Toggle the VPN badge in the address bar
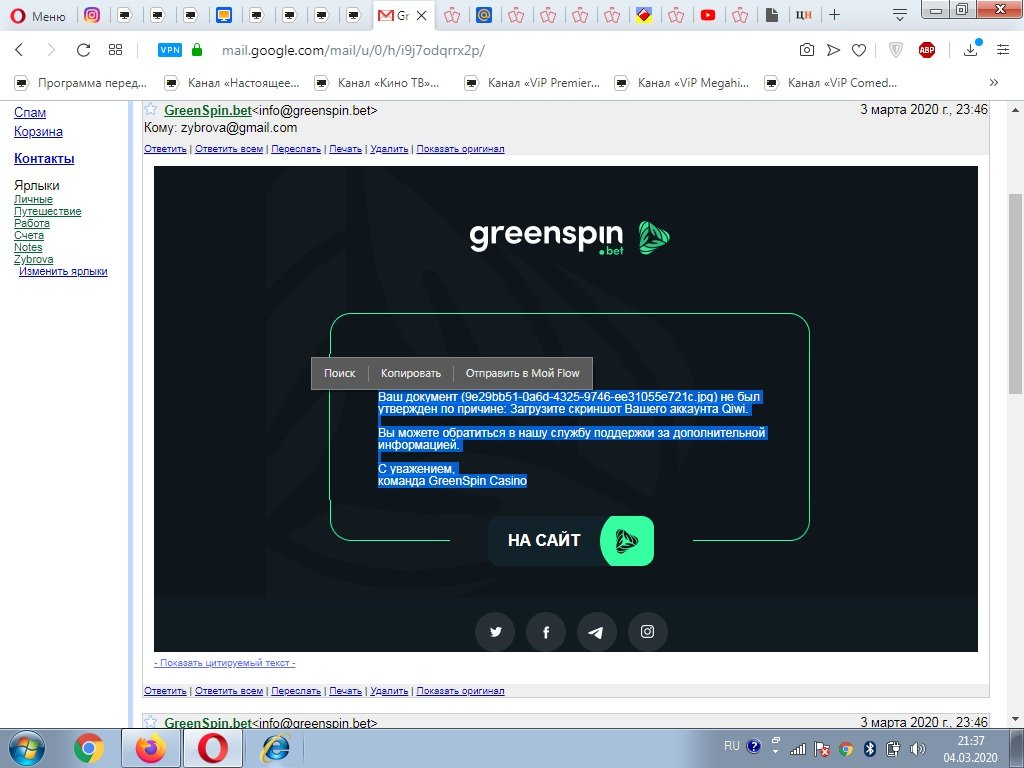This screenshot has height=768, width=1024. point(170,50)
